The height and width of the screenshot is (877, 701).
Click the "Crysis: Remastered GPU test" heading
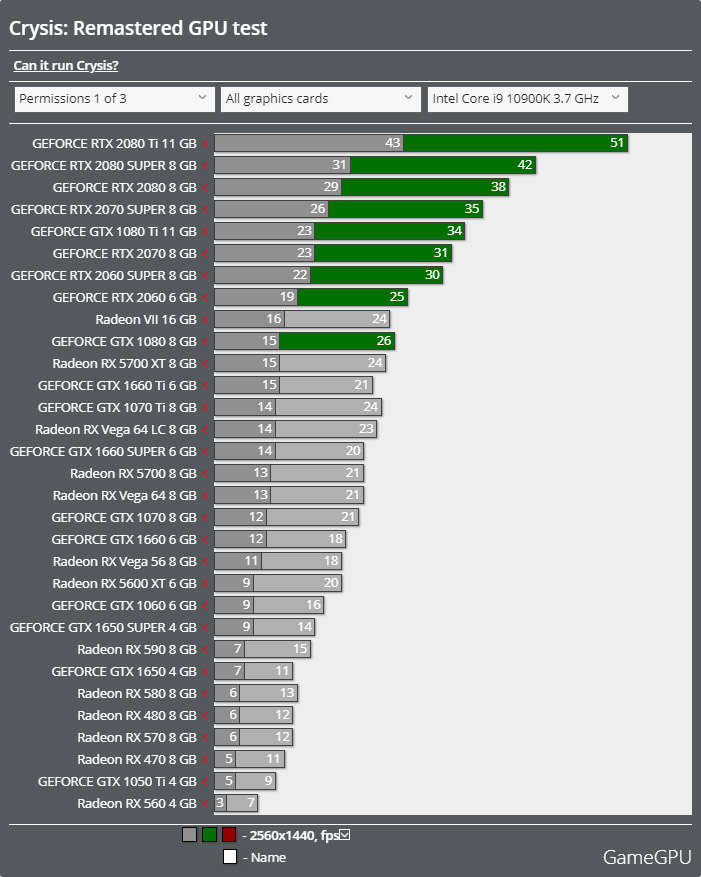pos(138,28)
